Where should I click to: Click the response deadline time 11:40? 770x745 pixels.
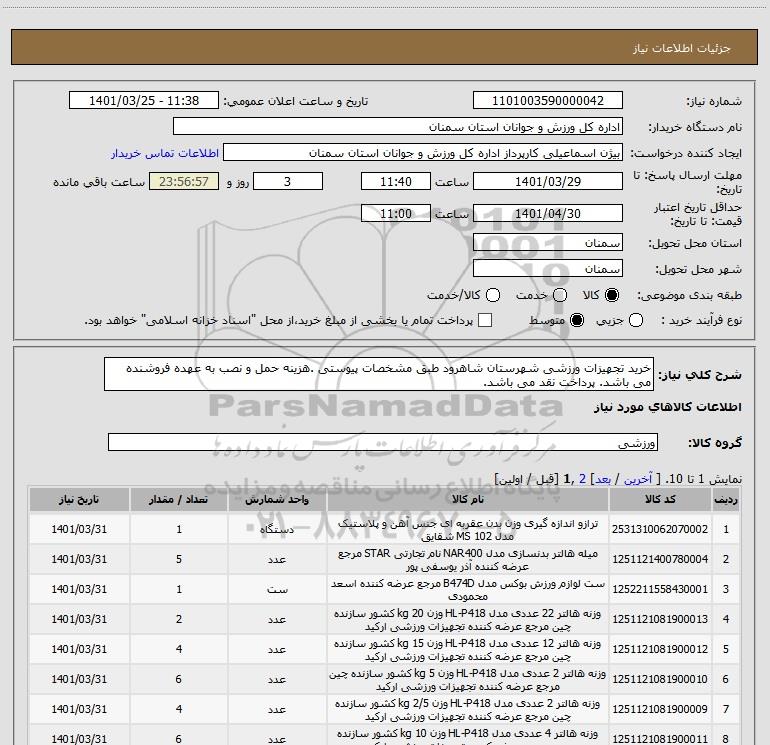tap(396, 181)
